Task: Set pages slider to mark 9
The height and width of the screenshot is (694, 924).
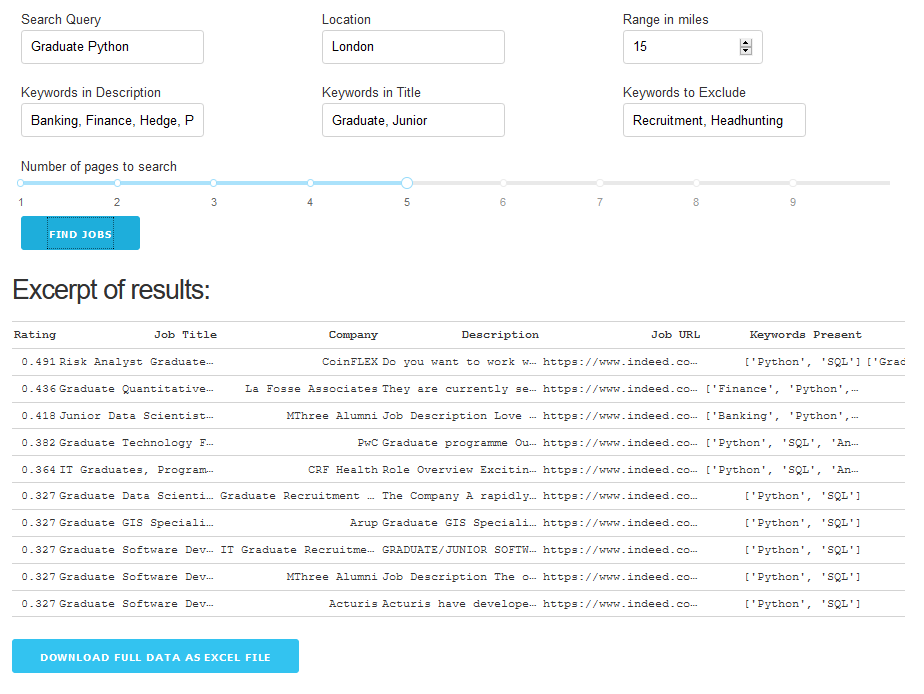Action: click(793, 183)
